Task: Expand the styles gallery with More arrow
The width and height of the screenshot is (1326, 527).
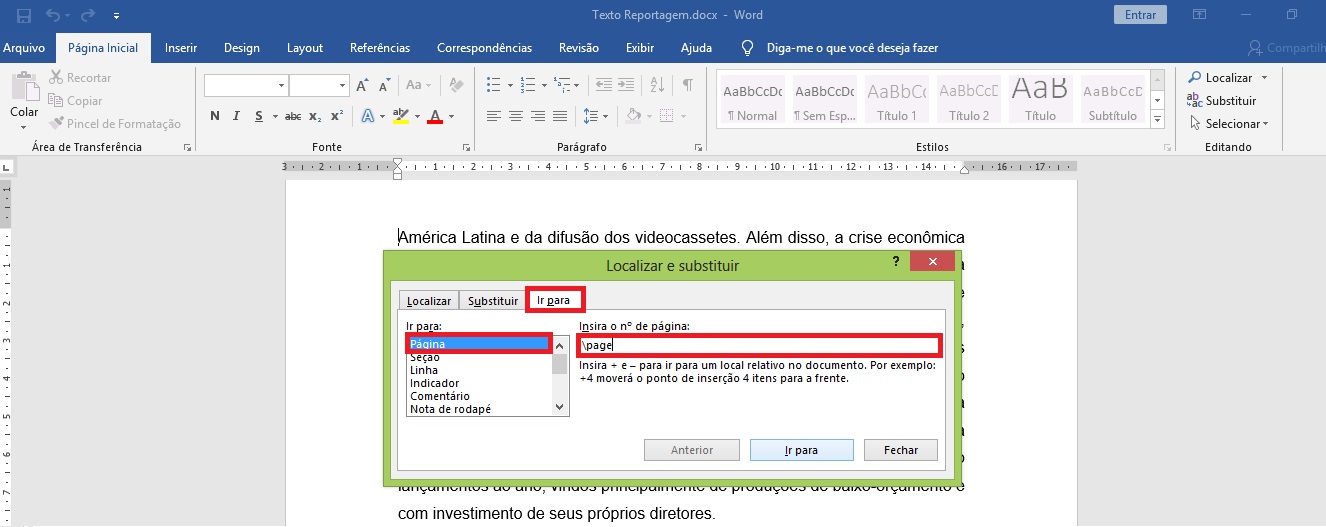Action: 1157,121
